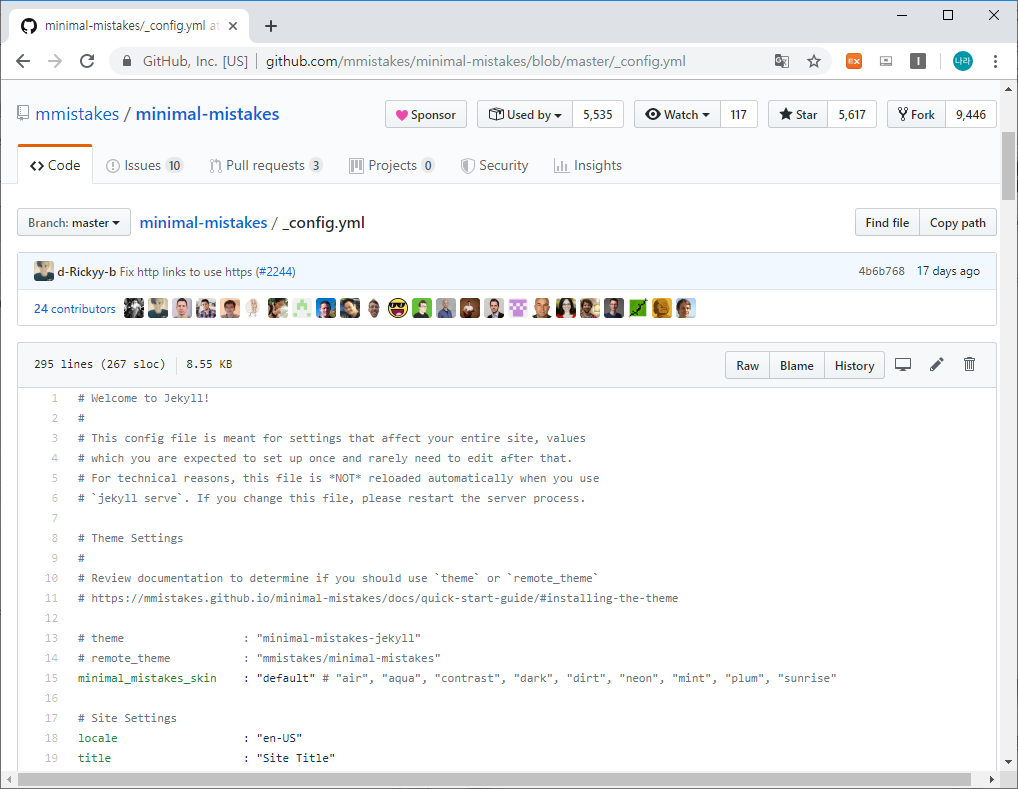The height and width of the screenshot is (789, 1018).
Task: Star the repository
Action: point(798,115)
